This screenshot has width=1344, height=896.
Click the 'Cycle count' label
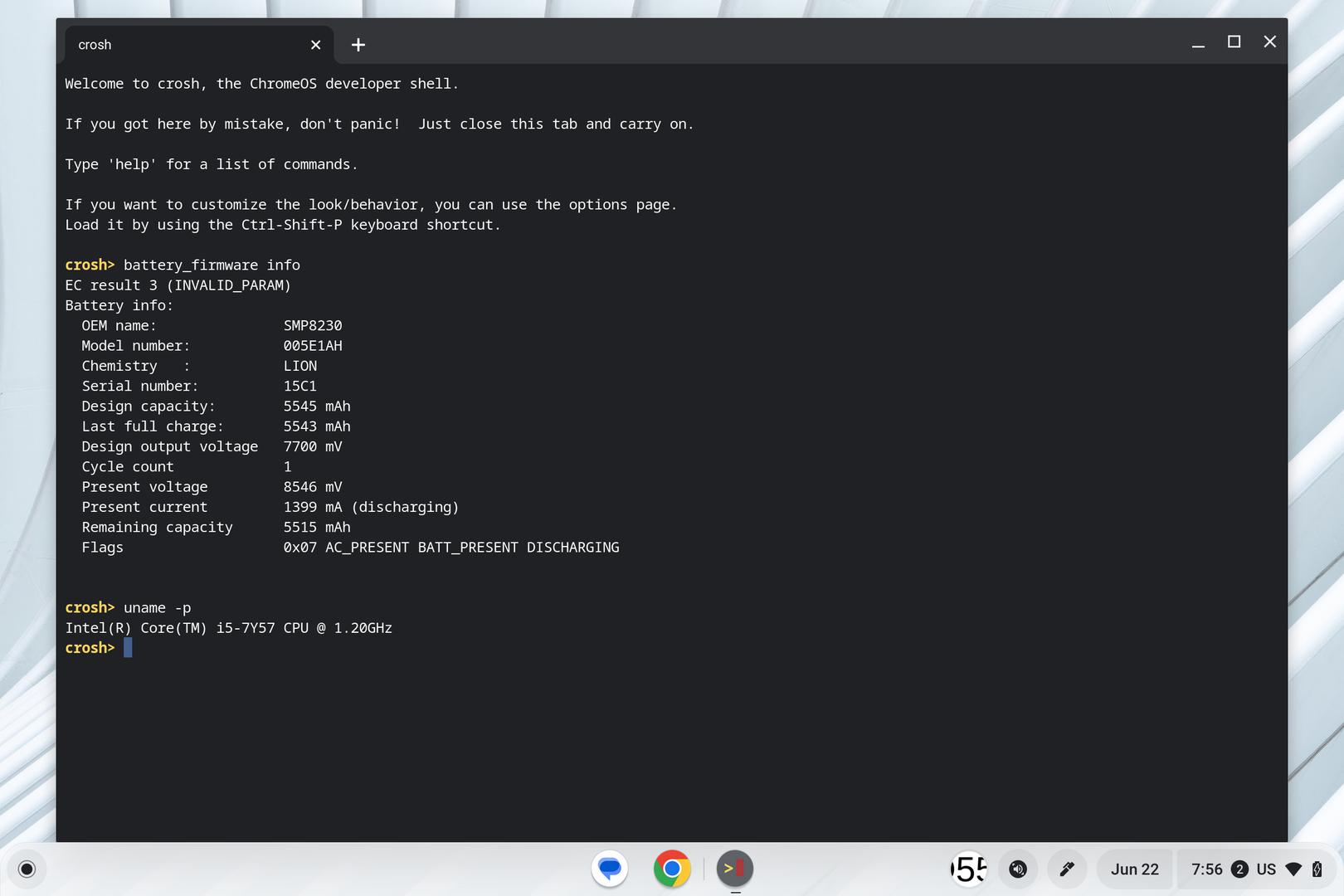click(x=128, y=466)
